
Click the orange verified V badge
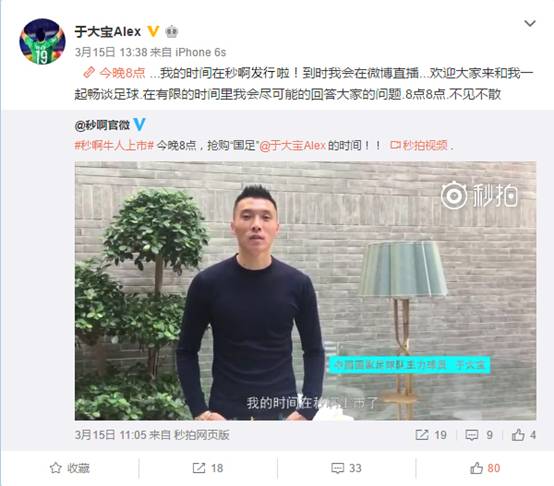coord(153,31)
